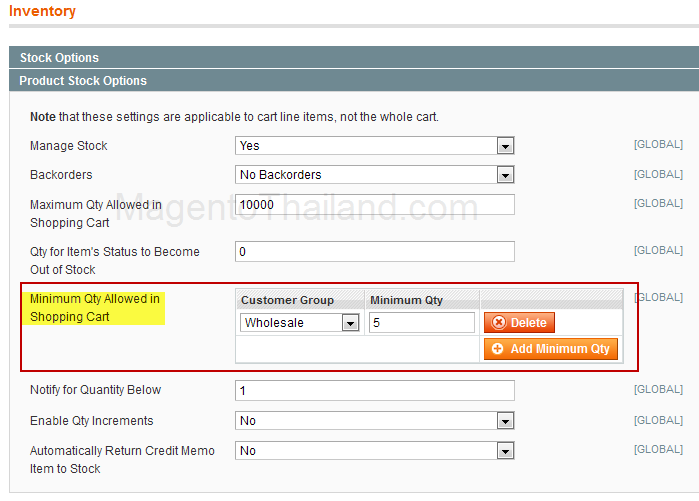The image size is (699, 501).
Task: Click the red Delete button
Action: tap(519, 323)
